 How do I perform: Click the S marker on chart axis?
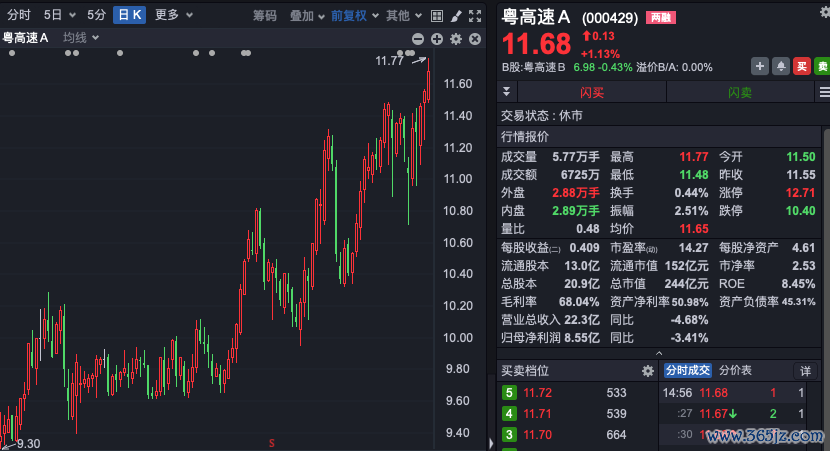272,444
